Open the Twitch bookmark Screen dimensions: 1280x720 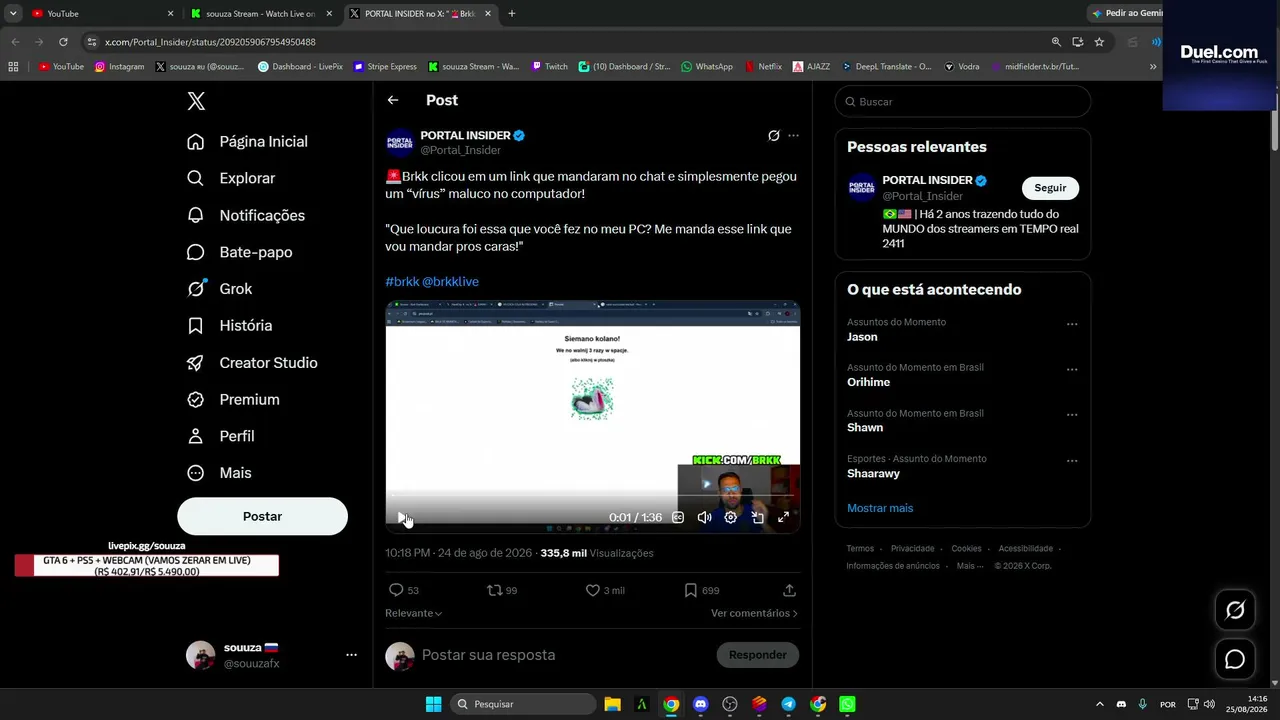pos(550,67)
